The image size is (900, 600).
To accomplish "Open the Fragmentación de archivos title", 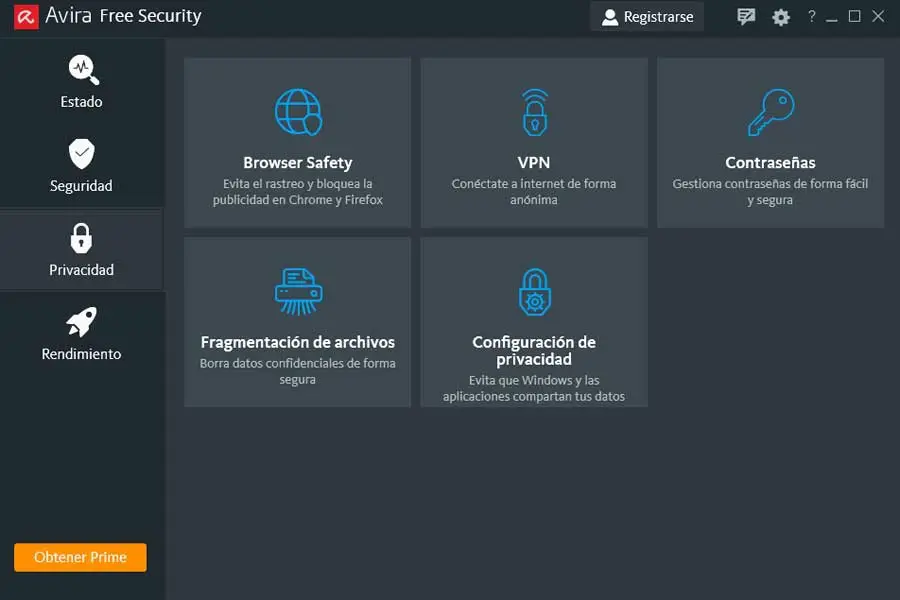I will click(298, 342).
